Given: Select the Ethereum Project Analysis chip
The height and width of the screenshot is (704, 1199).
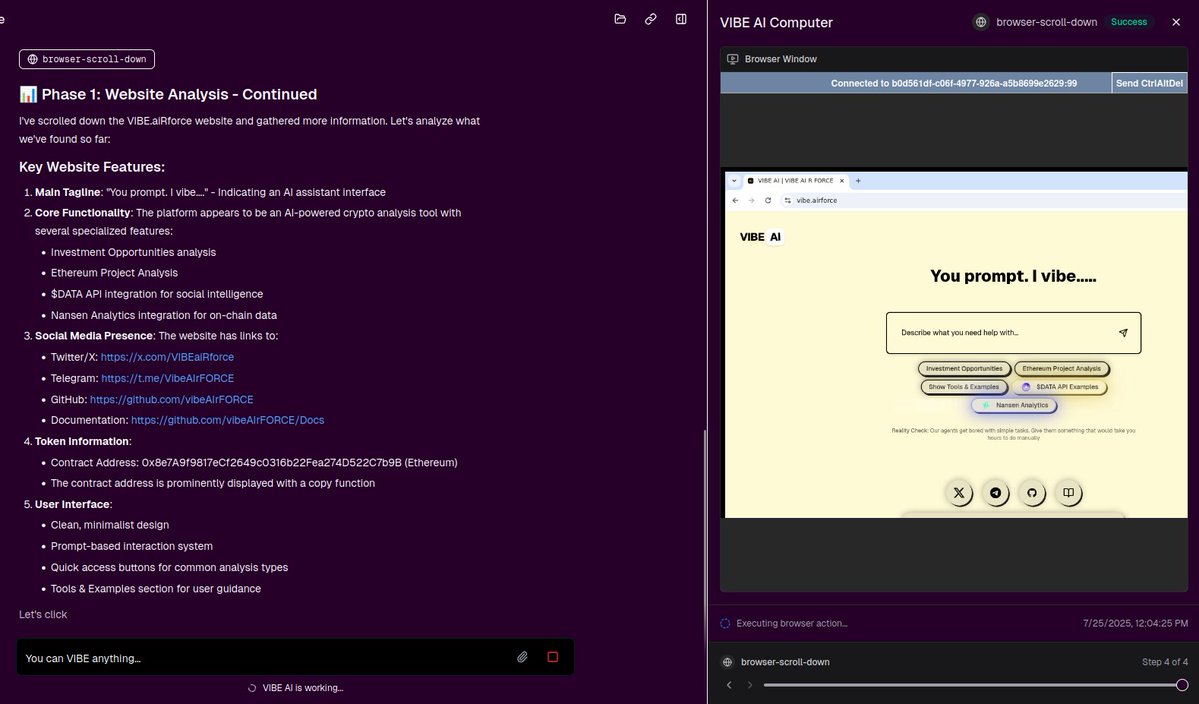Looking at the screenshot, I should coord(1061,368).
